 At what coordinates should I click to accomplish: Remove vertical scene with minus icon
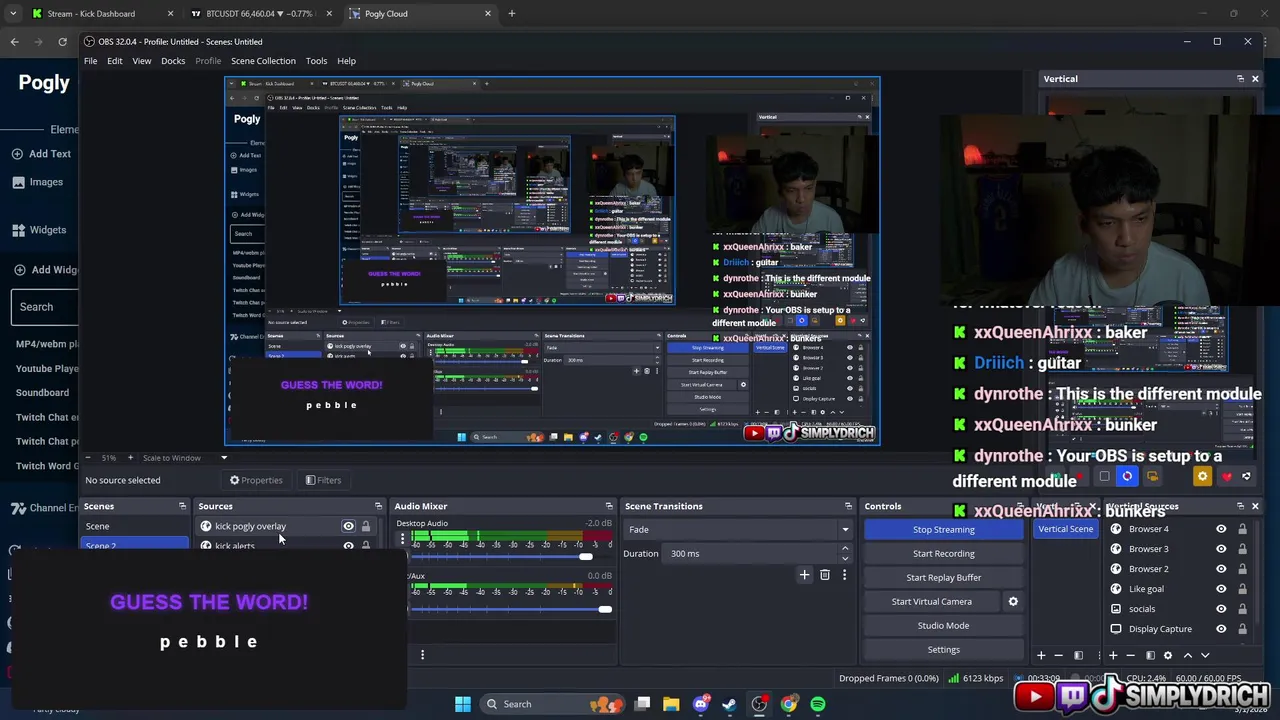point(1059,655)
